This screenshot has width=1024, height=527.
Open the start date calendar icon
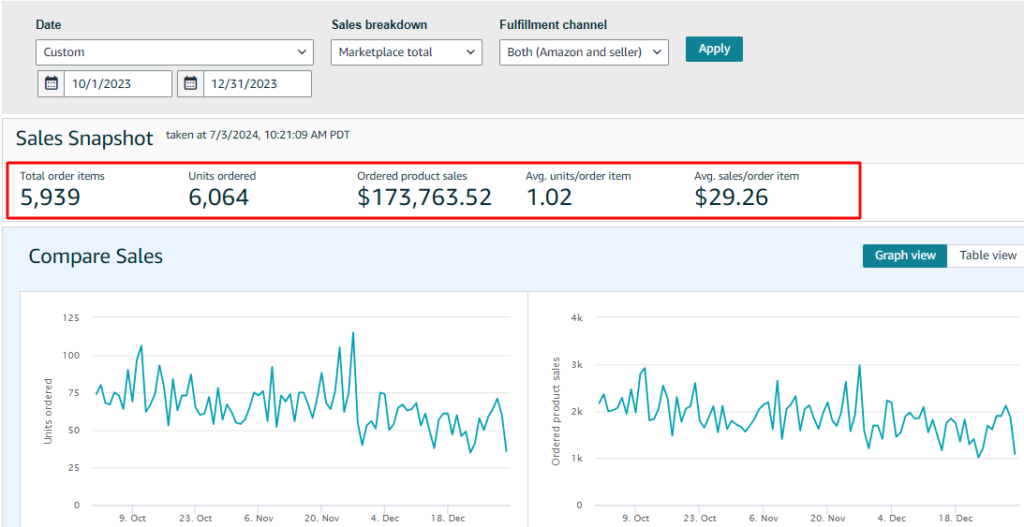tap(50, 84)
